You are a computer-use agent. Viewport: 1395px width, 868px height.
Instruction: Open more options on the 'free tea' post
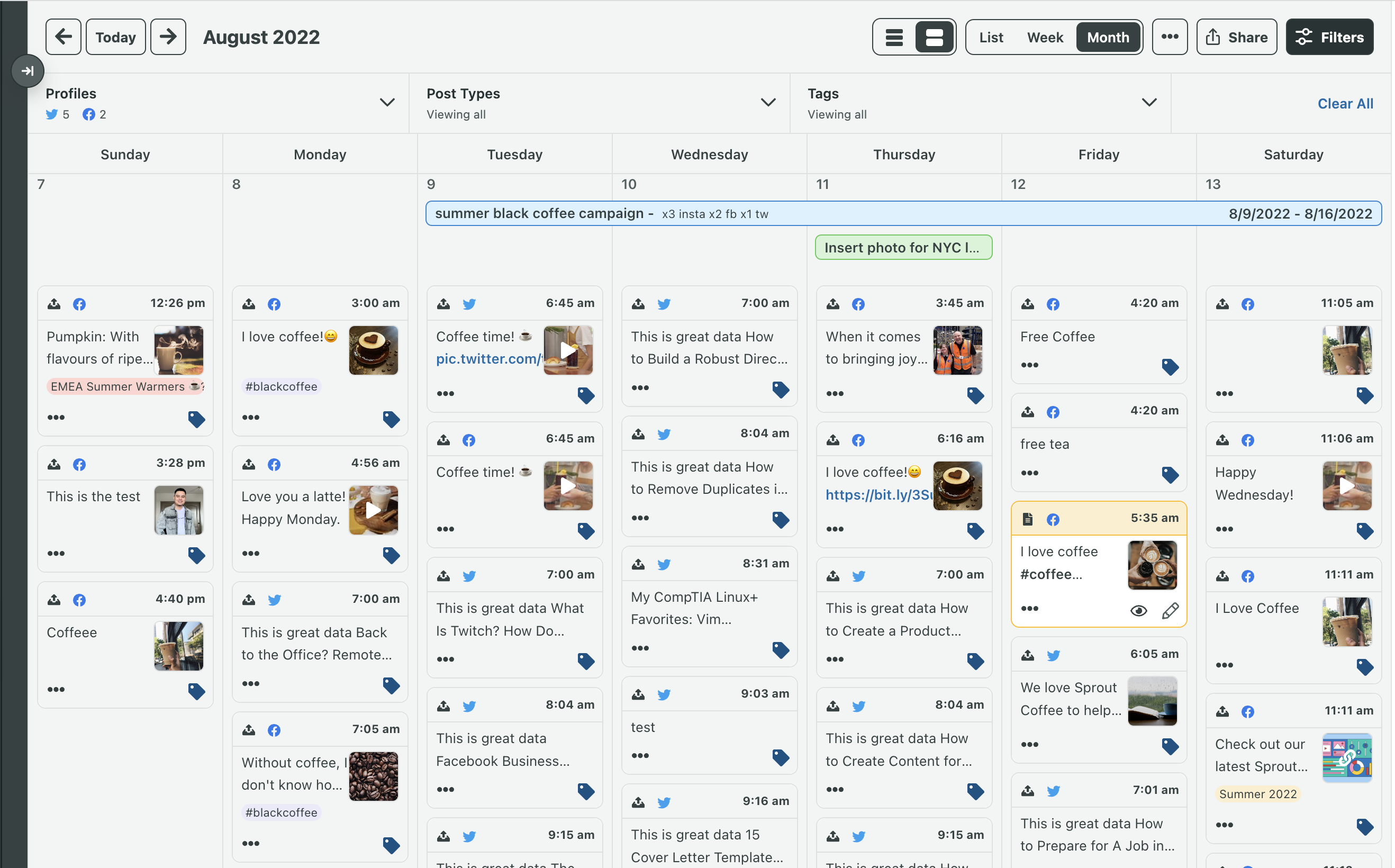pyautogui.click(x=1029, y=473)
